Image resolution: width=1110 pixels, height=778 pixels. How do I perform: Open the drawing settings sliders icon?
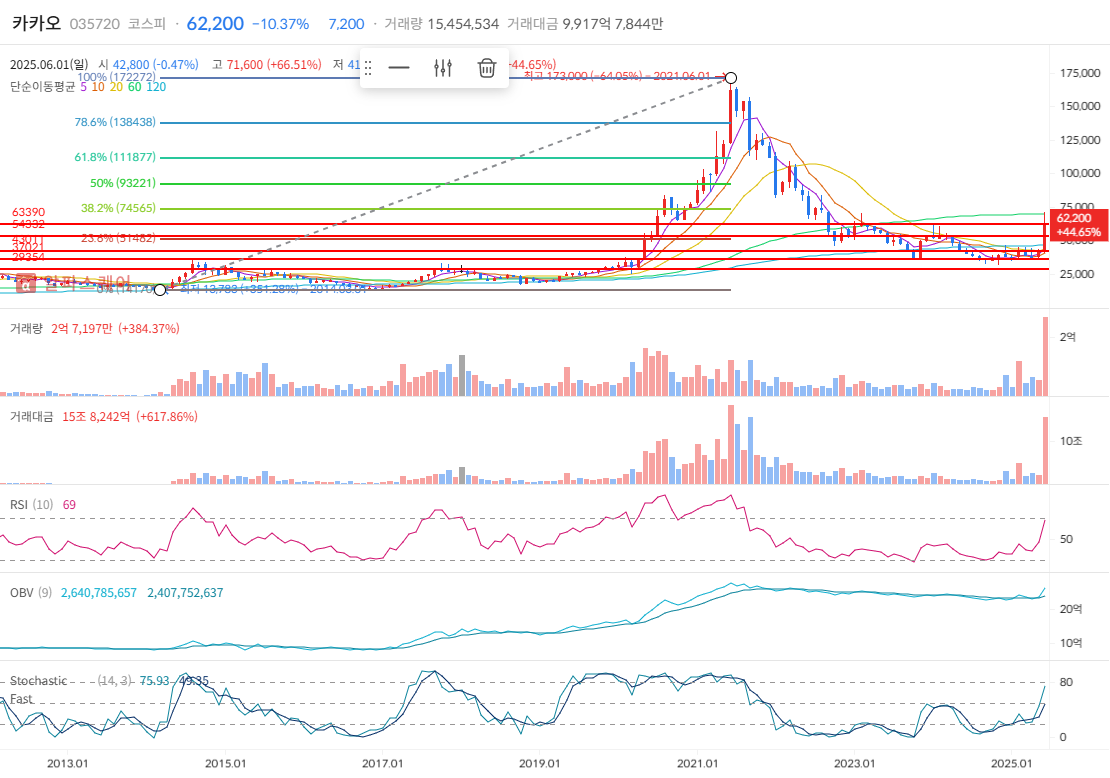click(442, 68)
